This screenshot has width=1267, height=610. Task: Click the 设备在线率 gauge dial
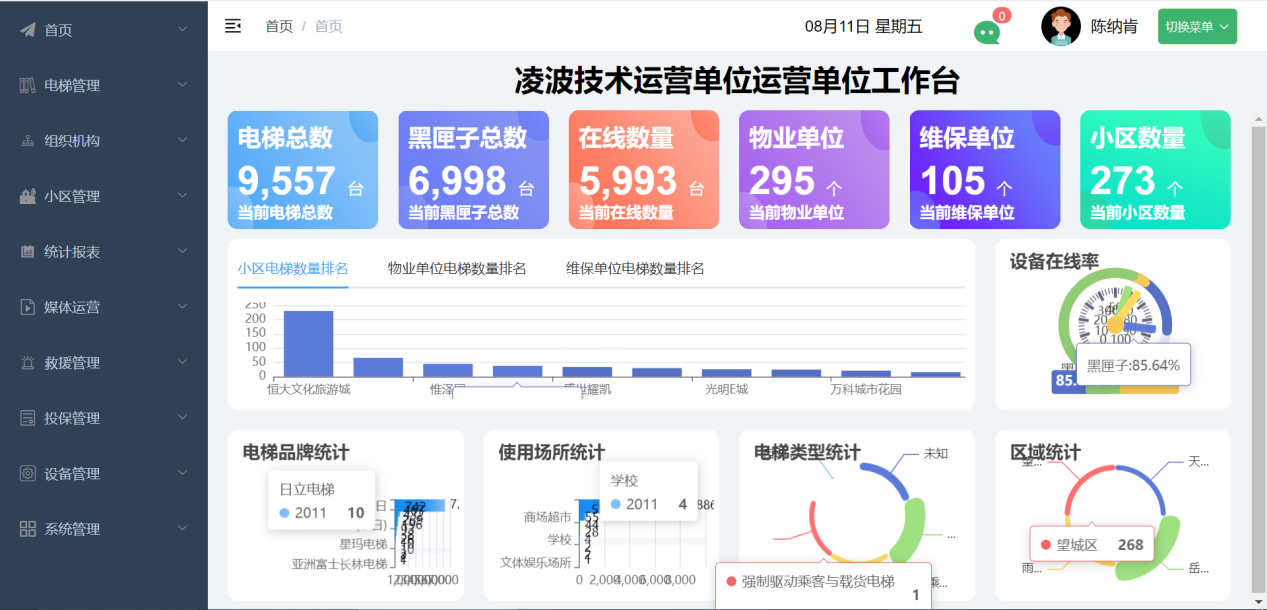click(1113, 325)
